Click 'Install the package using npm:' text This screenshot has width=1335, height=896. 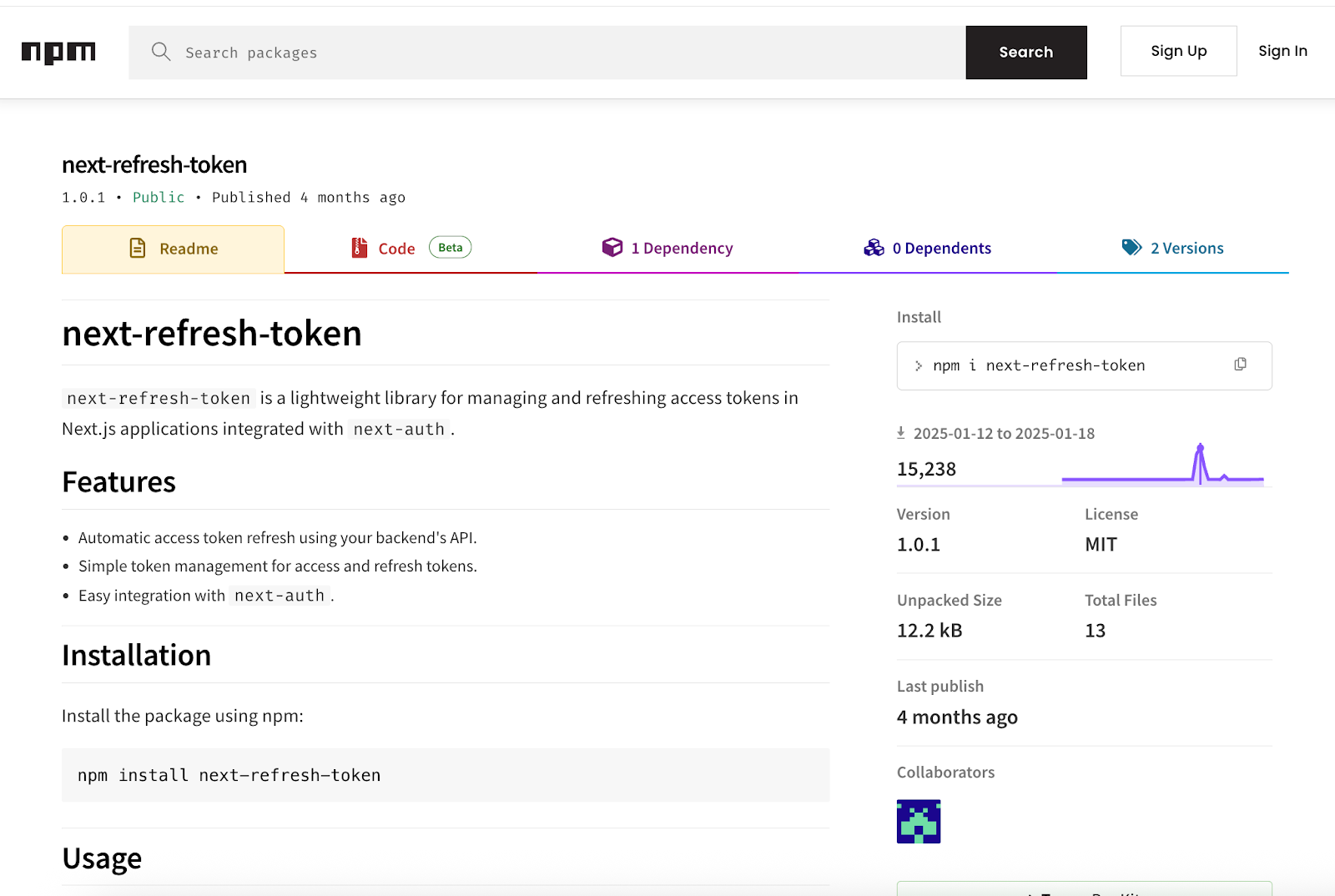coord(183,716)
